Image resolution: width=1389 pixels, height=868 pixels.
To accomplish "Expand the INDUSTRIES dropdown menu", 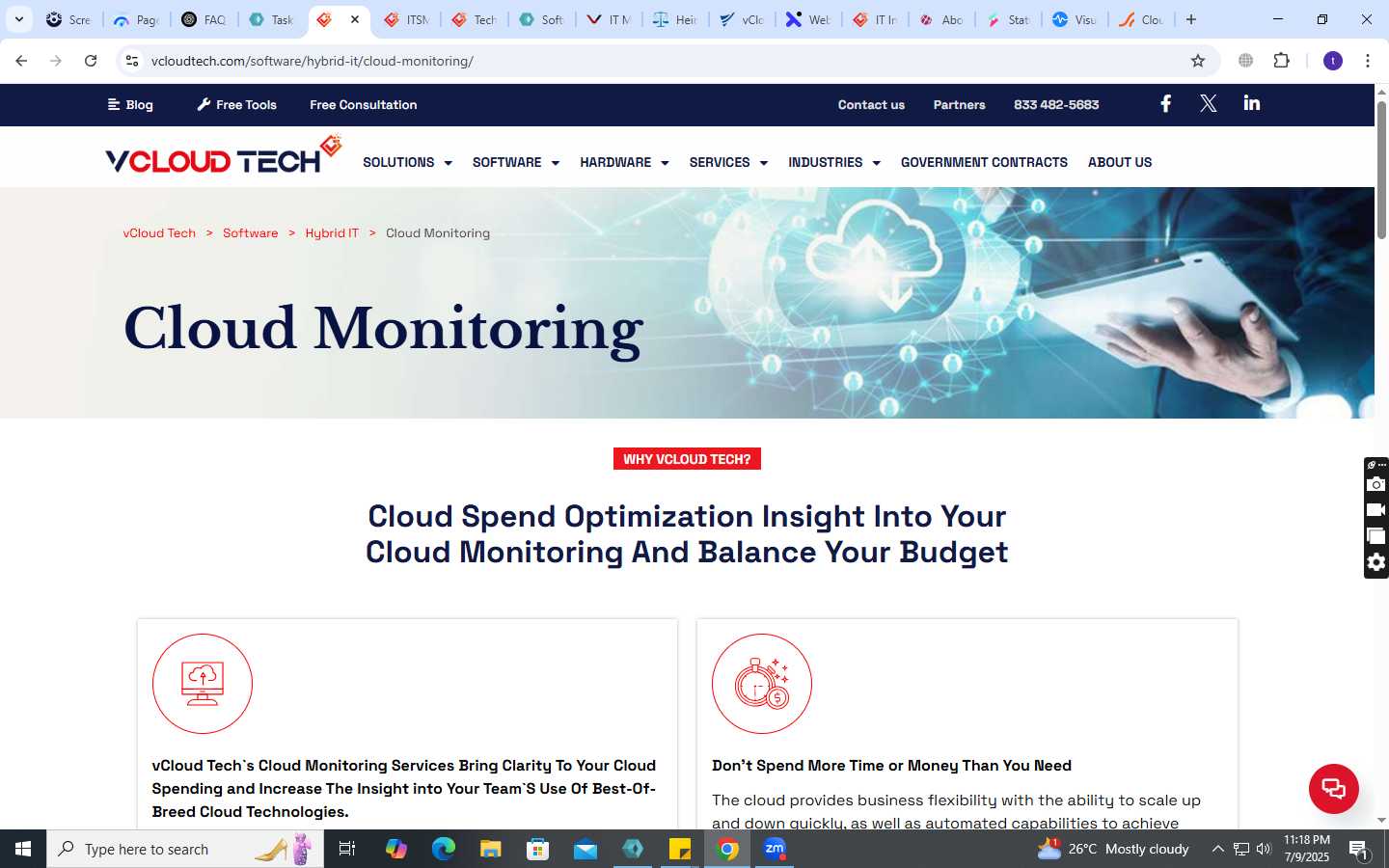I will (x=834, y=162).
